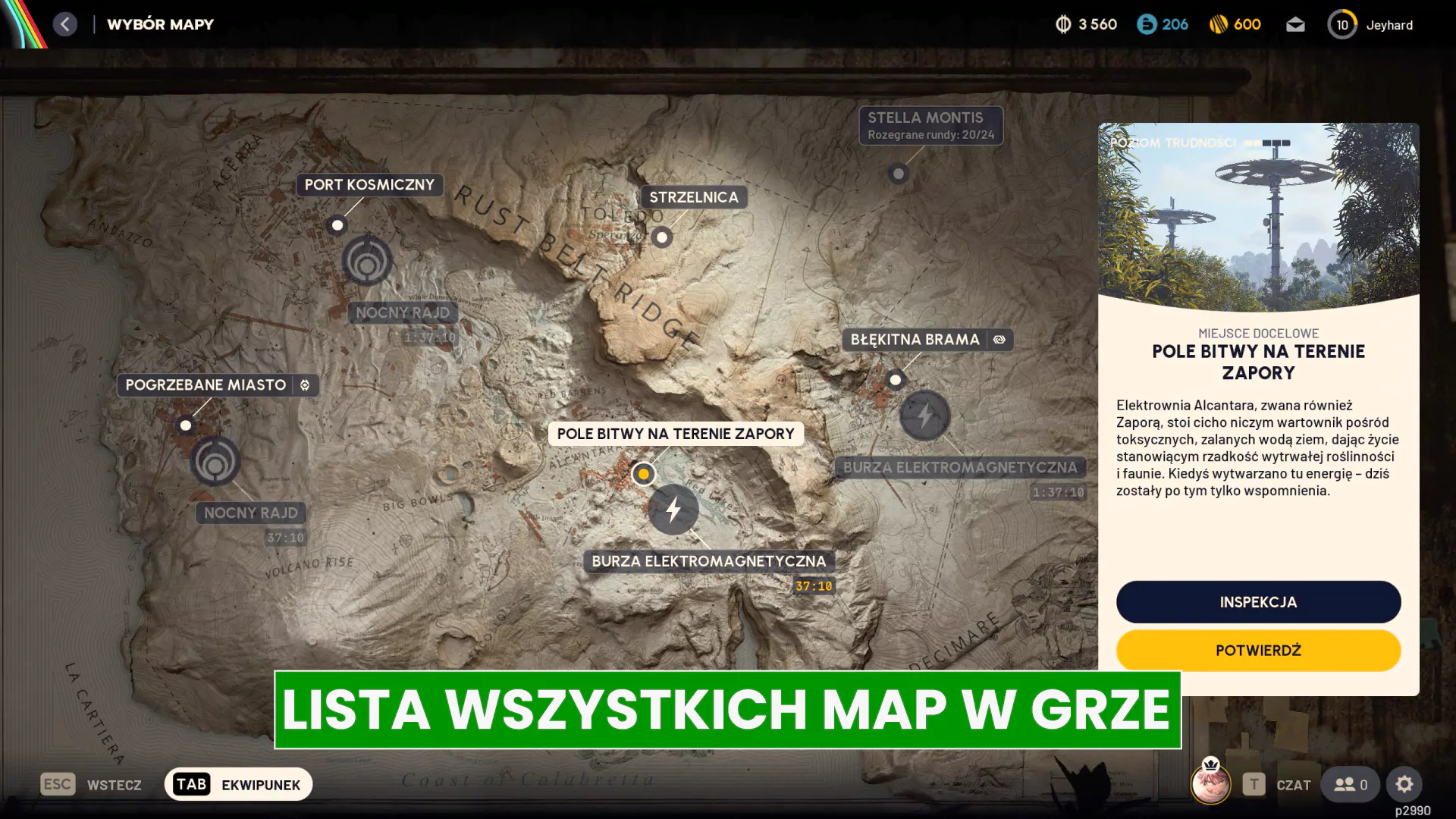Image resolution: width=1456 pixels, height=819 pixels.
Task: Open the CZAT chat panel
Action: [1294, 784]
